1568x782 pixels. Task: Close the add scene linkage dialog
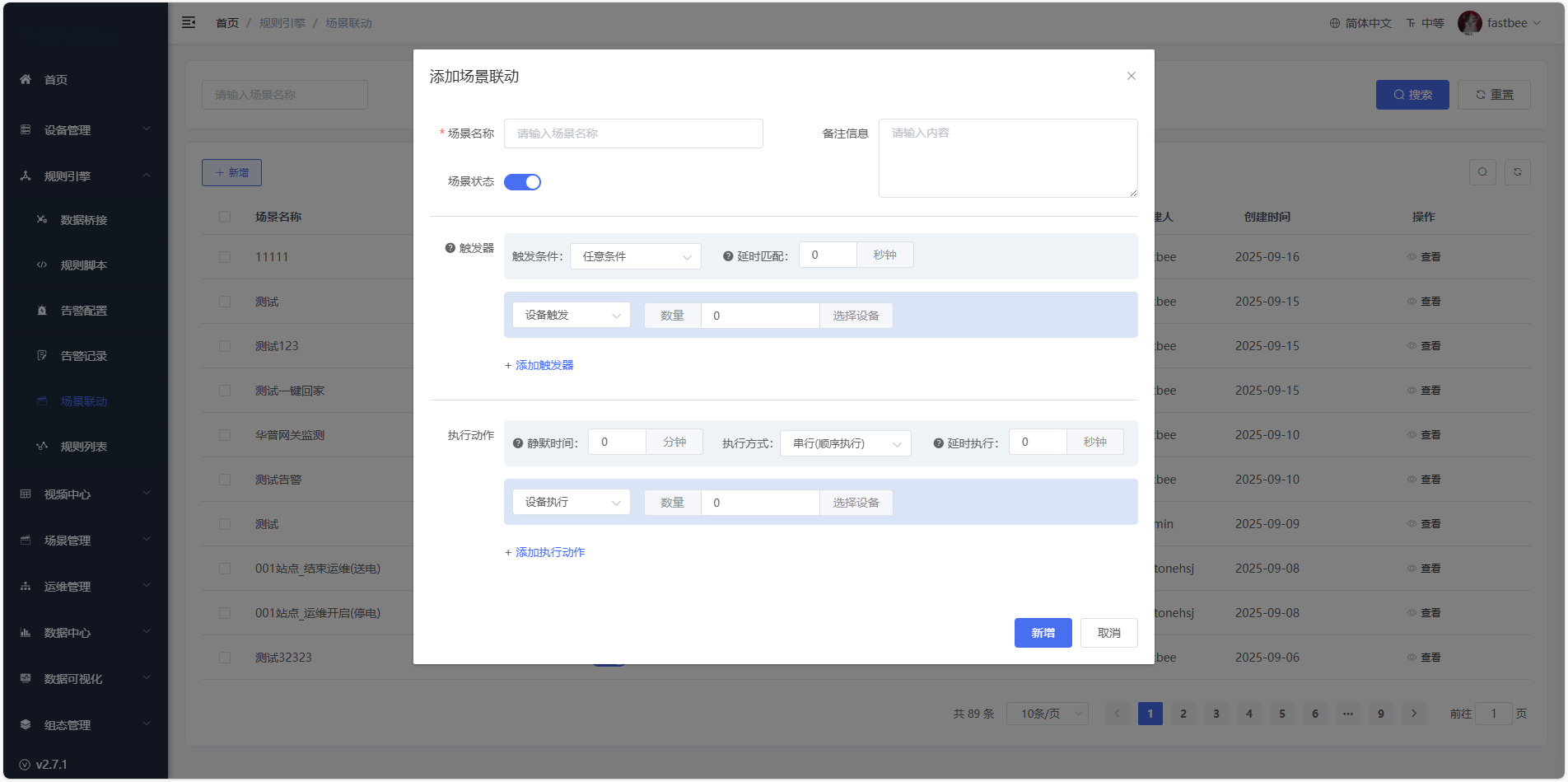[x=1131, y=76]
